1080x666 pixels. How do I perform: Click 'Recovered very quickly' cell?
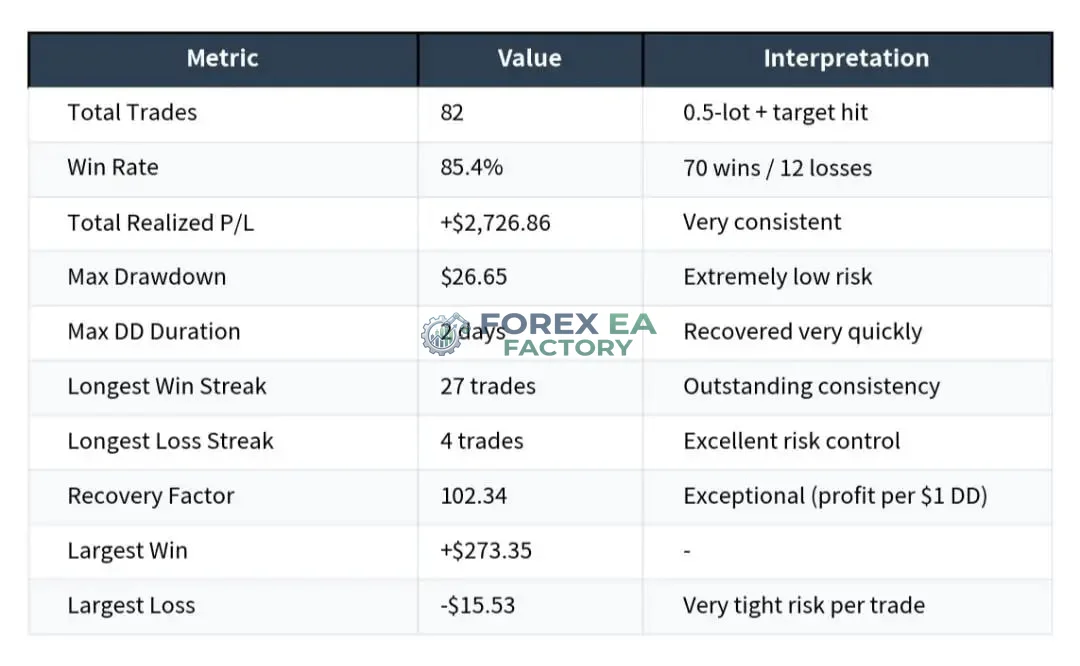(x=802, y=332)
